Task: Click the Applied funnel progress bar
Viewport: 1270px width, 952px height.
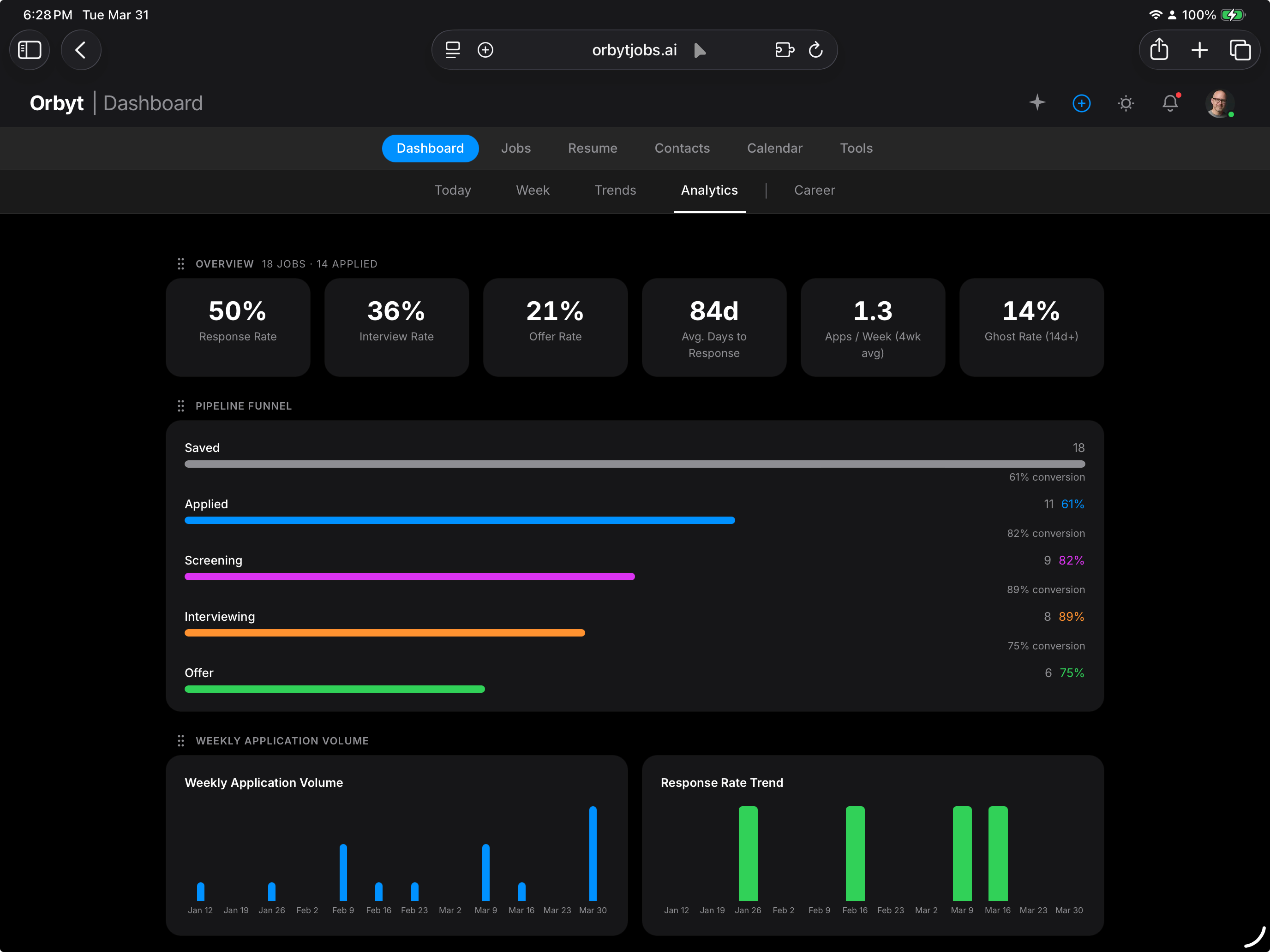Action: point(459,520)
